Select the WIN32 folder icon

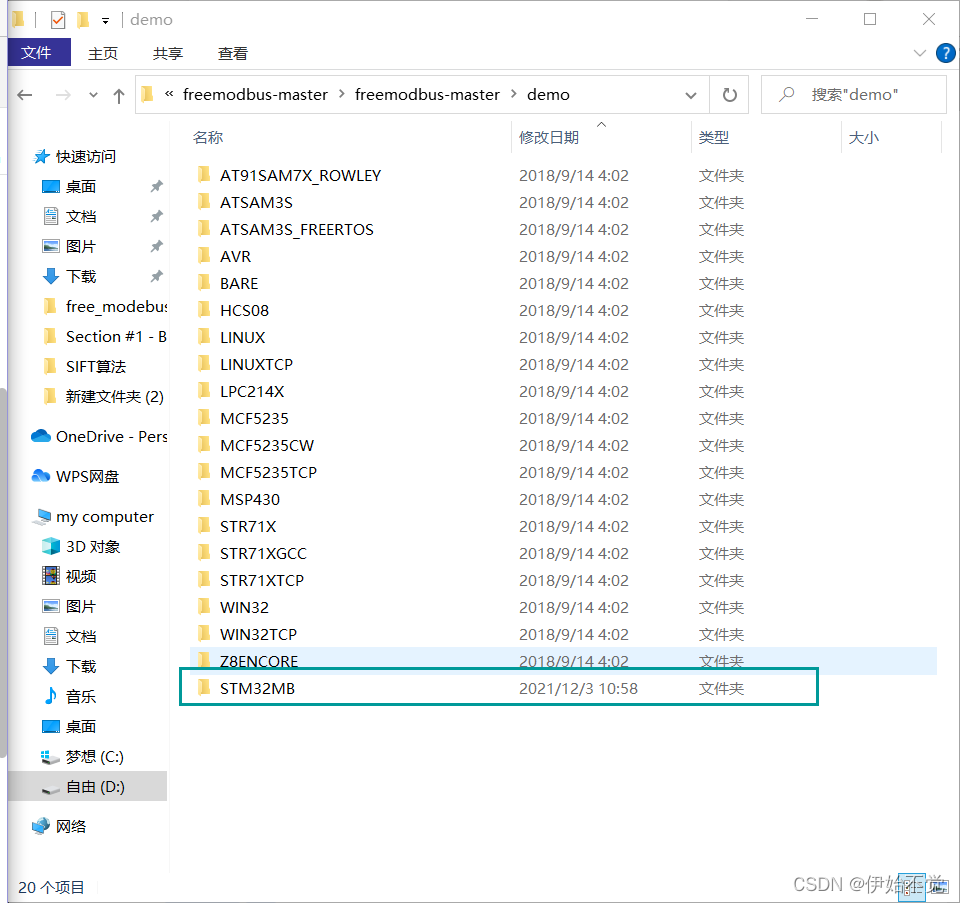tap(204, 607)
